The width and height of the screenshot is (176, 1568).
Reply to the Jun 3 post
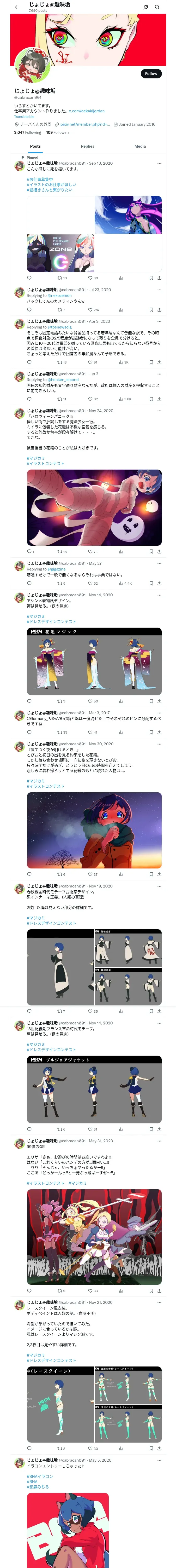click(x=29, y=399)
